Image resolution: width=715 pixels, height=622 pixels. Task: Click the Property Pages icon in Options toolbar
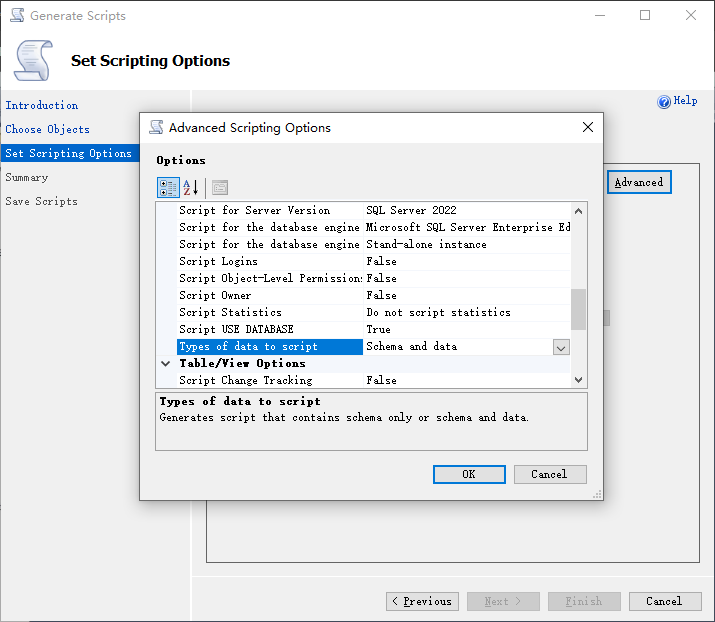pyautogui.click(x=219, y=187)
